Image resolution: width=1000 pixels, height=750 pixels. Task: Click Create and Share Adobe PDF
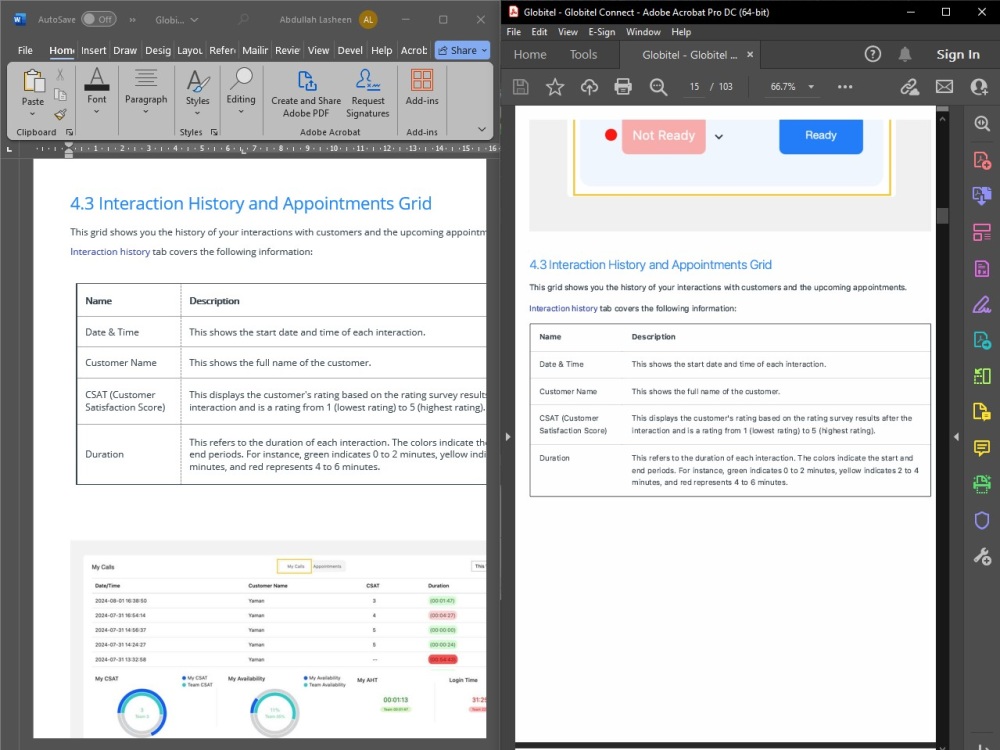tap(306, 94)
